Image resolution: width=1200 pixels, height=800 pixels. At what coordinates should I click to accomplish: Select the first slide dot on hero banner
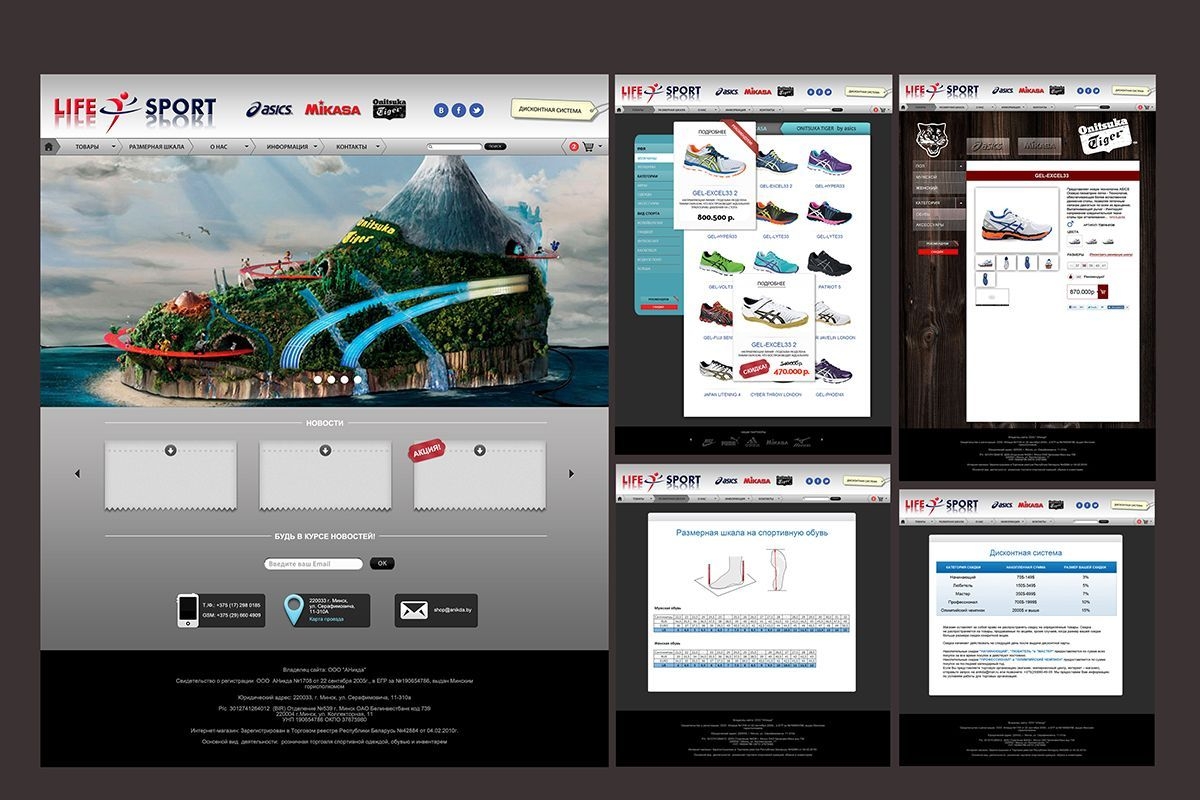(x=318, y=380)
